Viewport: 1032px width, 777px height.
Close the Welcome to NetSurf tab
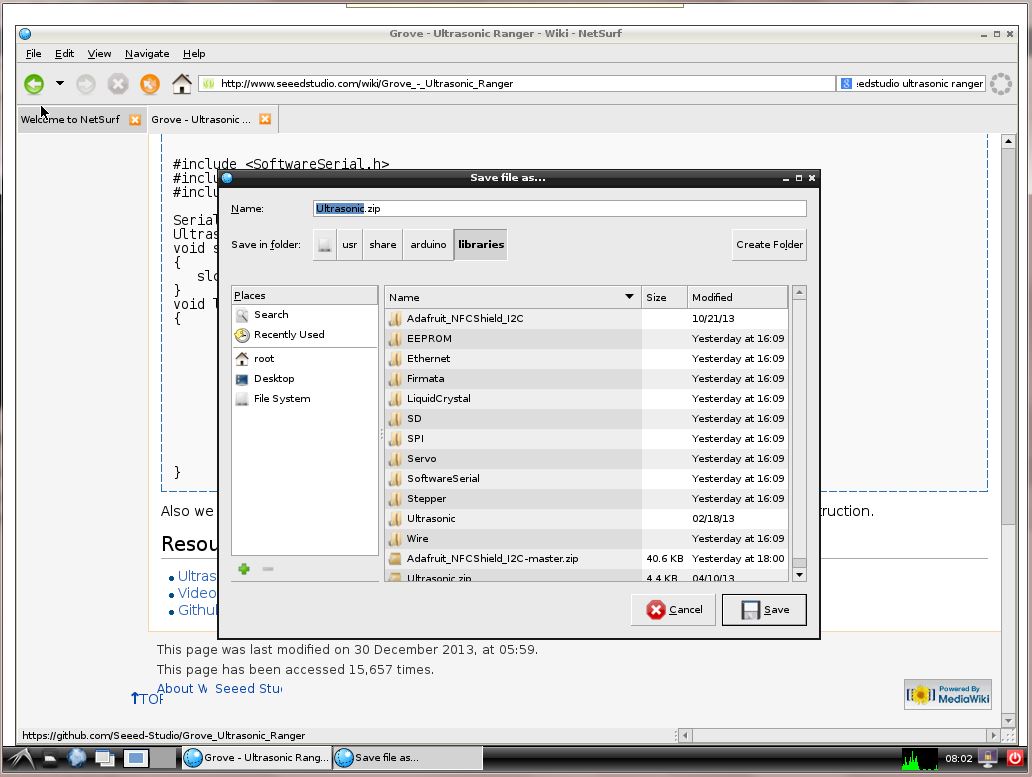pos(135,119)
